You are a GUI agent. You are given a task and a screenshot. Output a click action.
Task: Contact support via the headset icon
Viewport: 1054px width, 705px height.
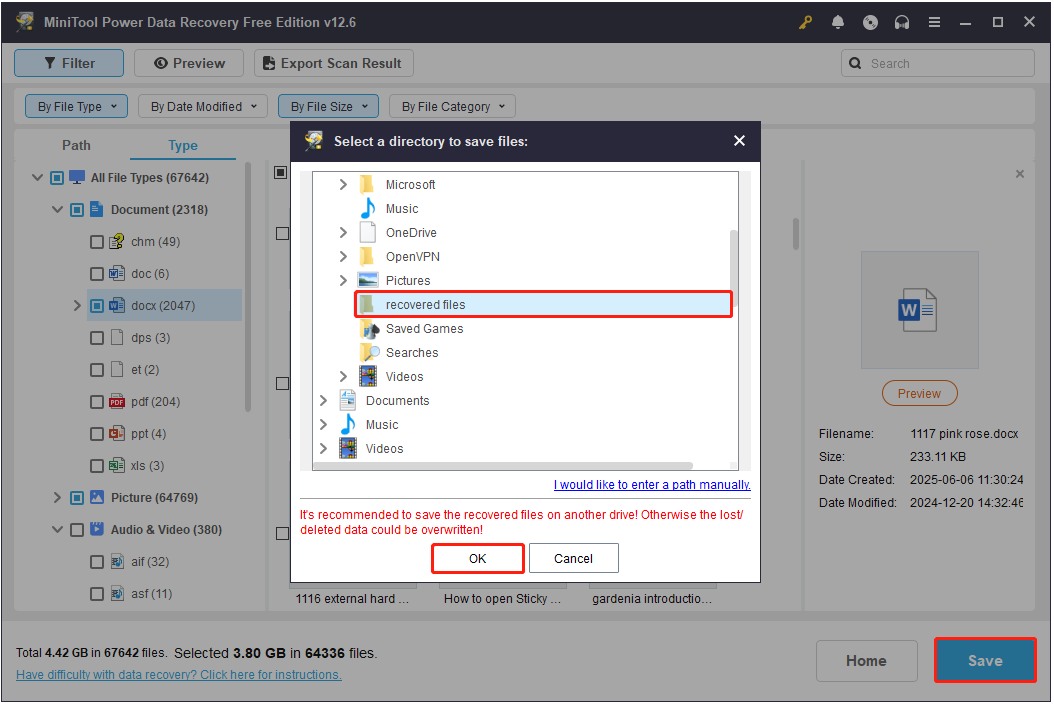[902, 21]
